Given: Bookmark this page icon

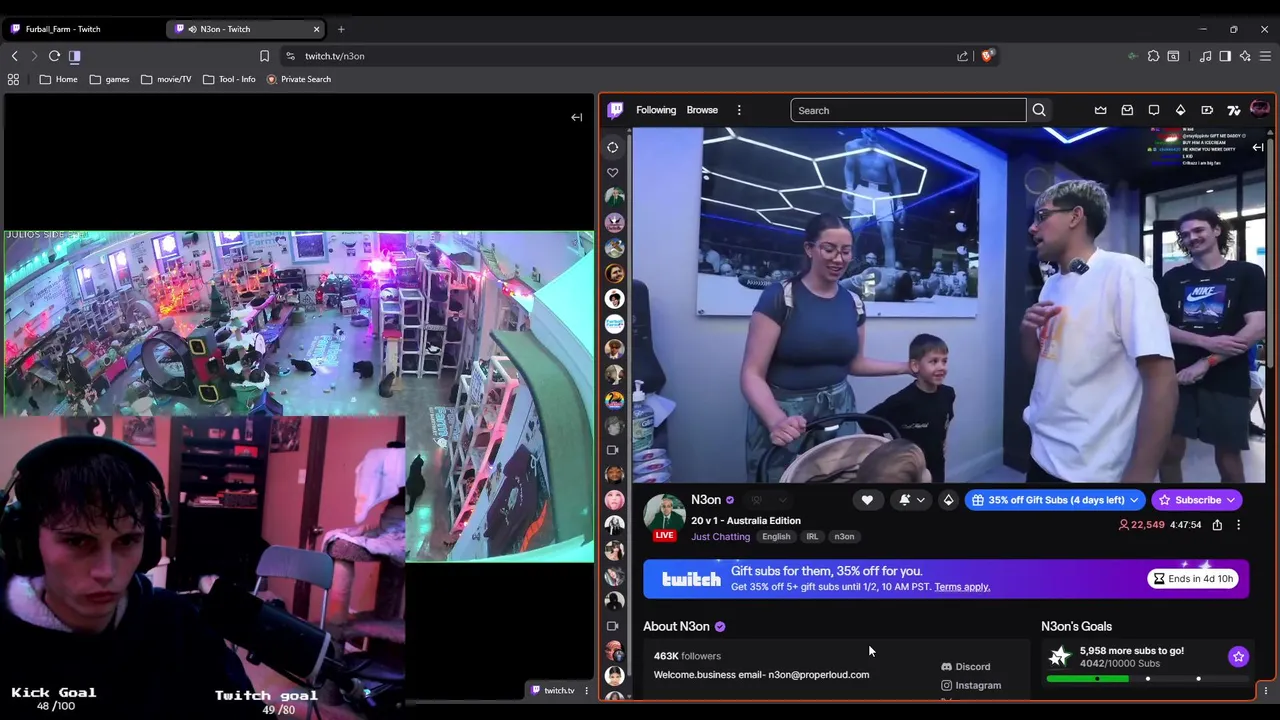Looking at the screenshot, I should [x=264, y=56].
